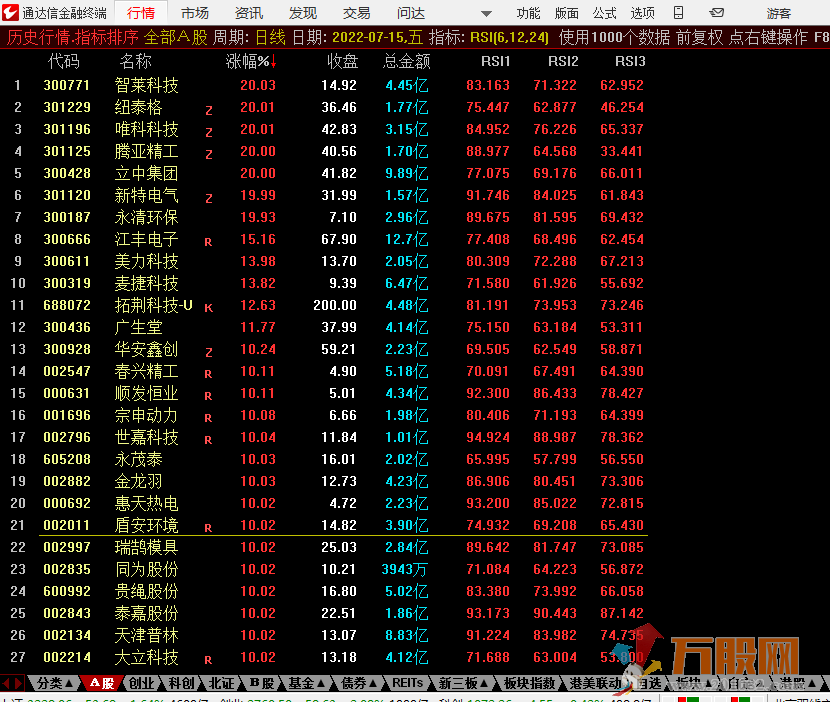
Task: Select the 科创 bottom tab
Action: (x=182, y=683)
